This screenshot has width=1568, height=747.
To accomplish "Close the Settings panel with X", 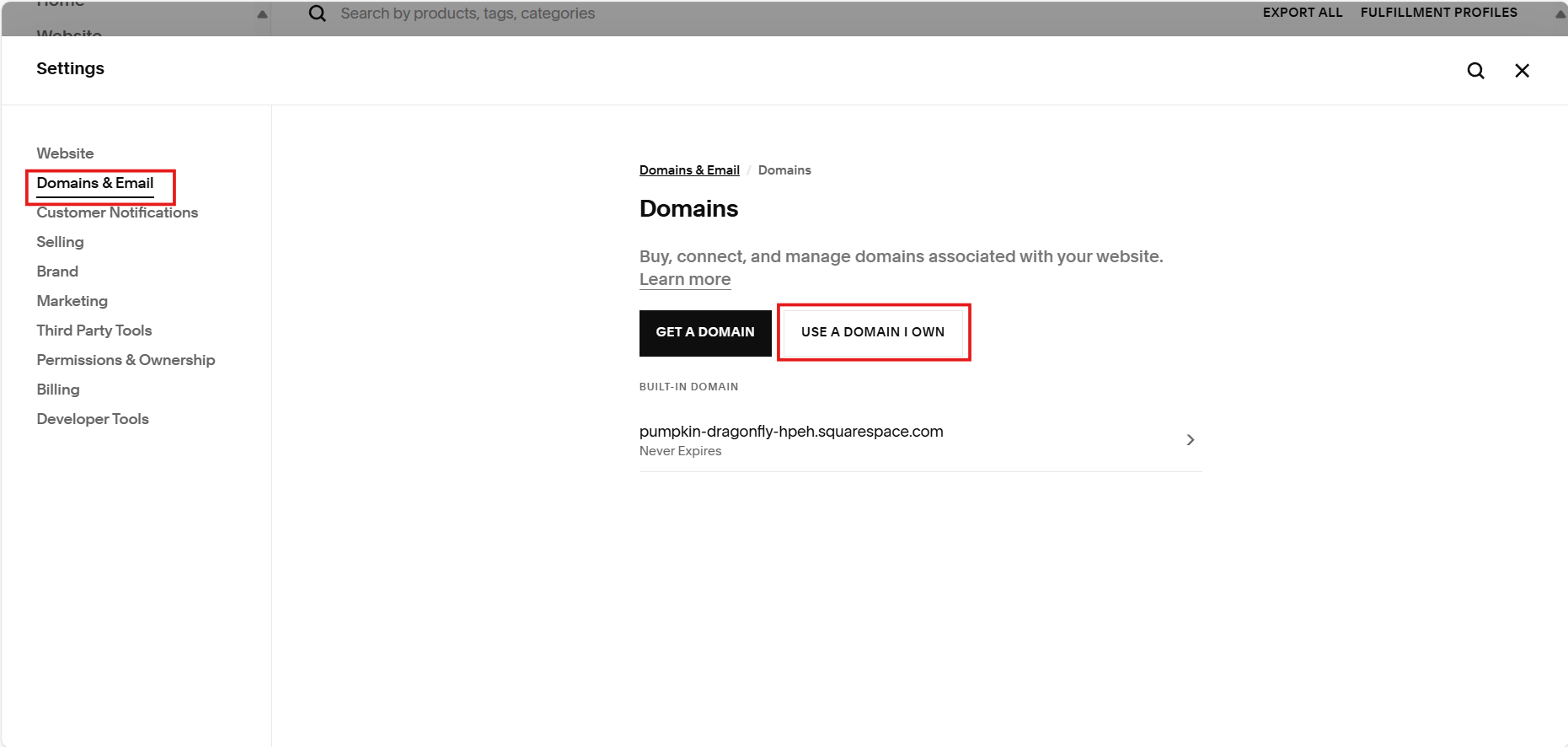I will [1522, 71].
